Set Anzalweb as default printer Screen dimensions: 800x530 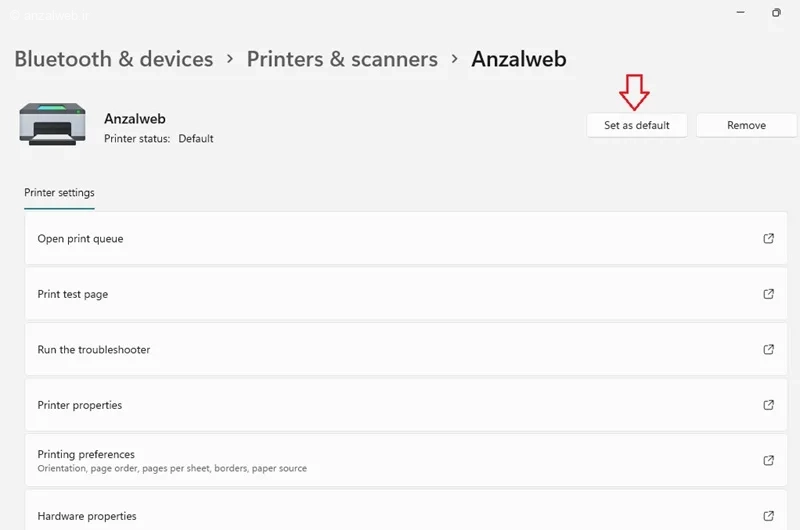point(637,125)
